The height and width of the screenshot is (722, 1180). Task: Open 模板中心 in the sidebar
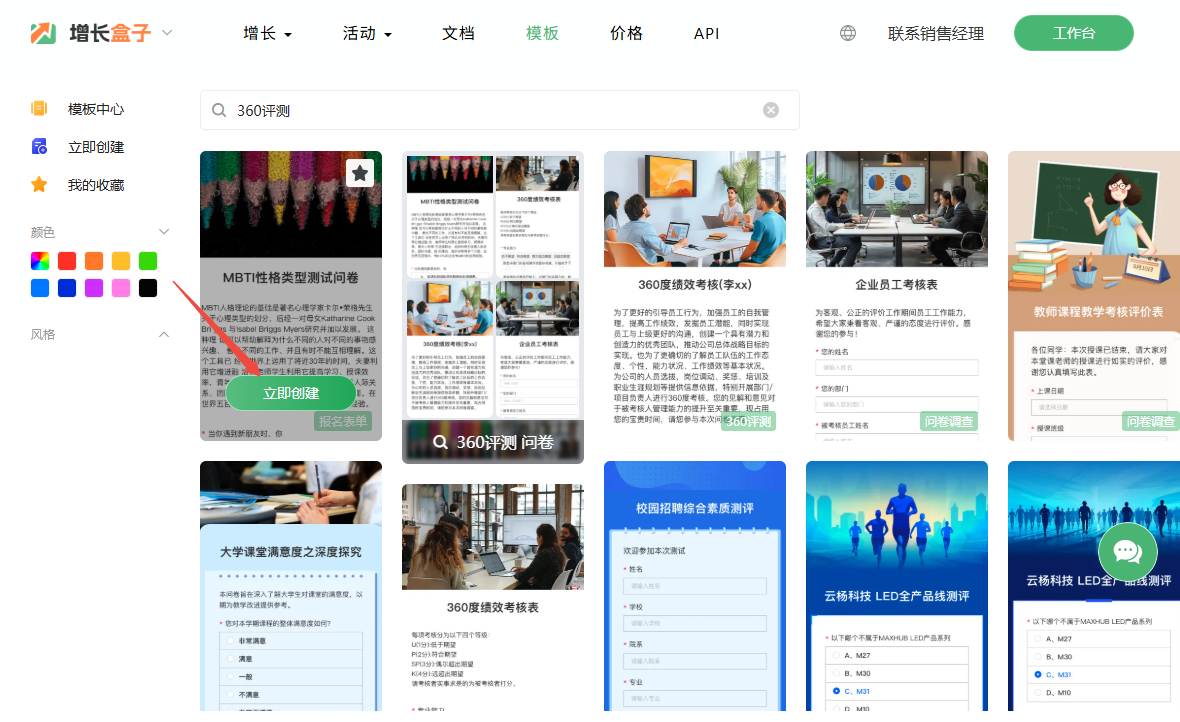coord(96,109)
